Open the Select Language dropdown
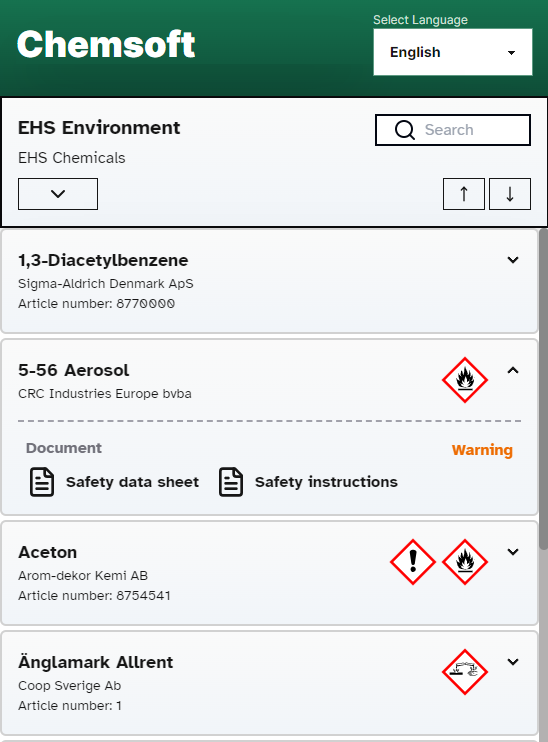Screen dimensions: 548x742 453,52
